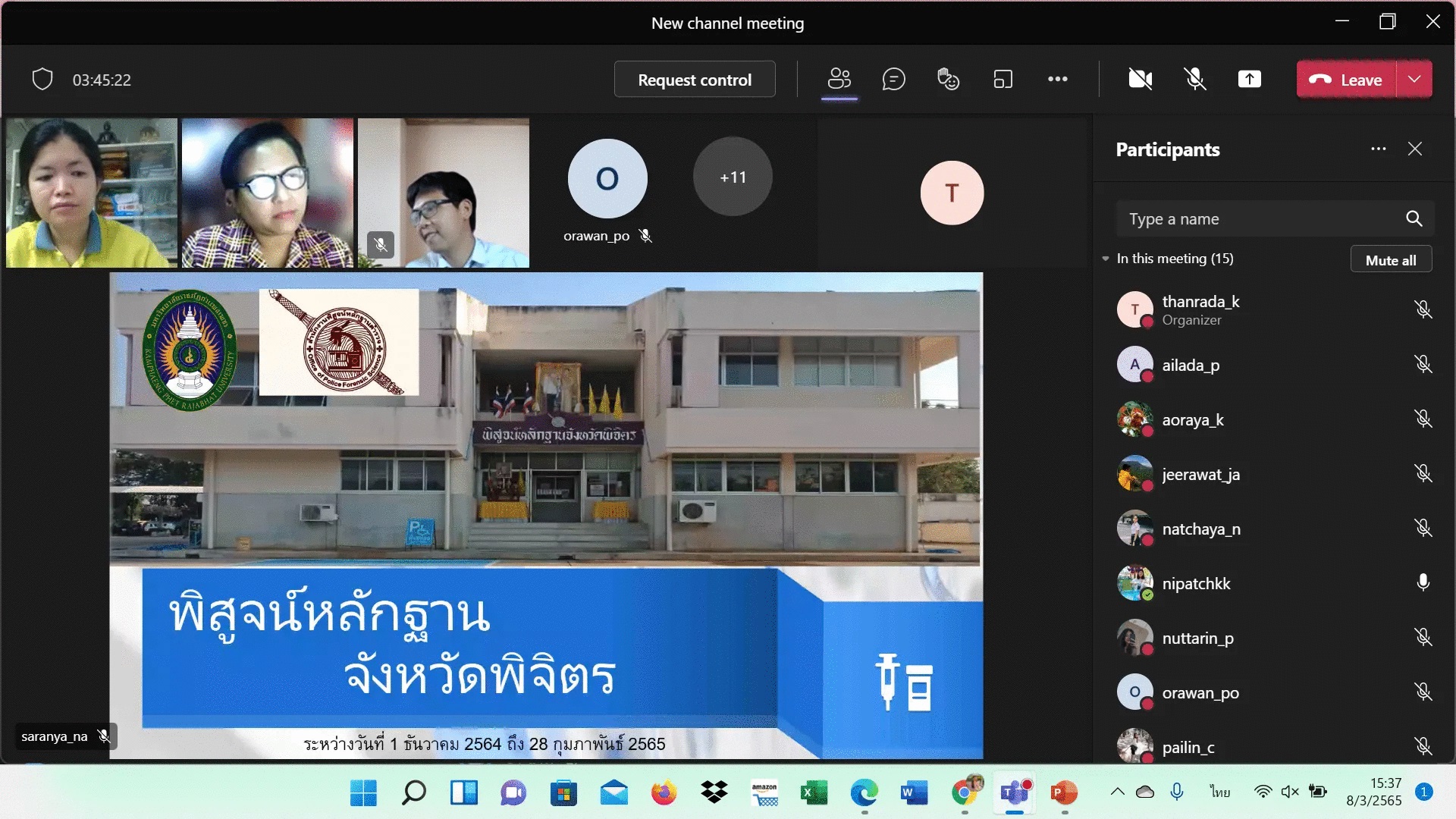Click the Request control button
Viewport: 1456px width, 819px height.
pyautogui.click(x=694, y=80)
